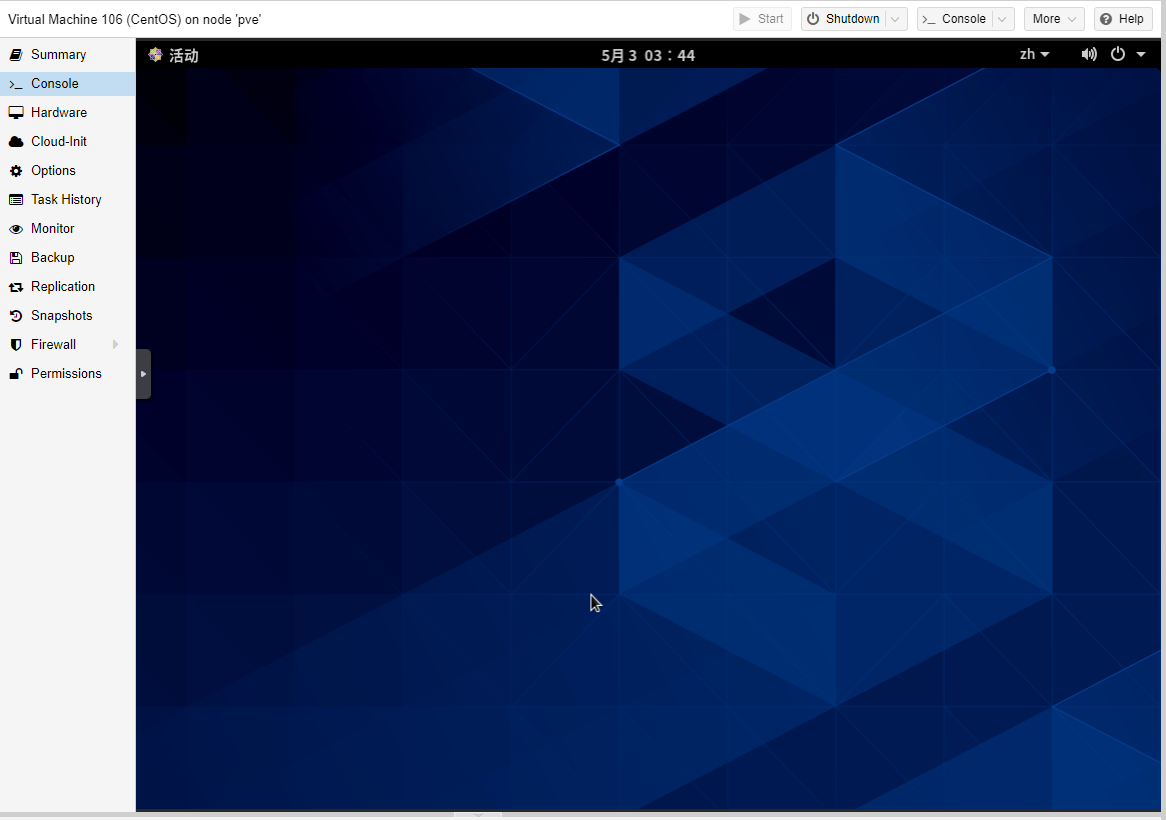This screenshot has width=1166, height=820.
Task: Select the Console tab in sidebar
Action: click(54, 84)
